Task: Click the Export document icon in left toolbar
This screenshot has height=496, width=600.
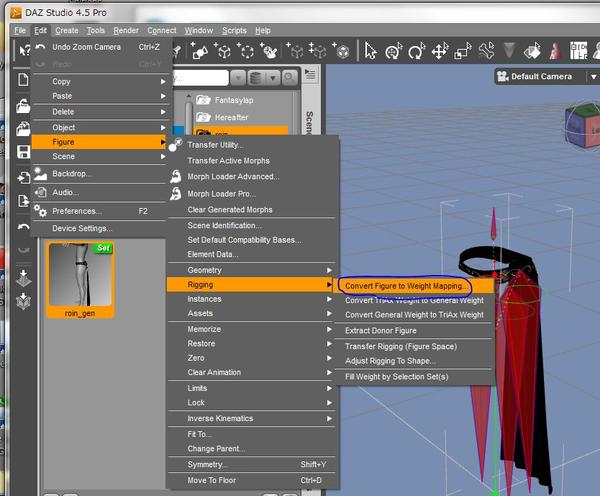Action: [x=23, y=201]
